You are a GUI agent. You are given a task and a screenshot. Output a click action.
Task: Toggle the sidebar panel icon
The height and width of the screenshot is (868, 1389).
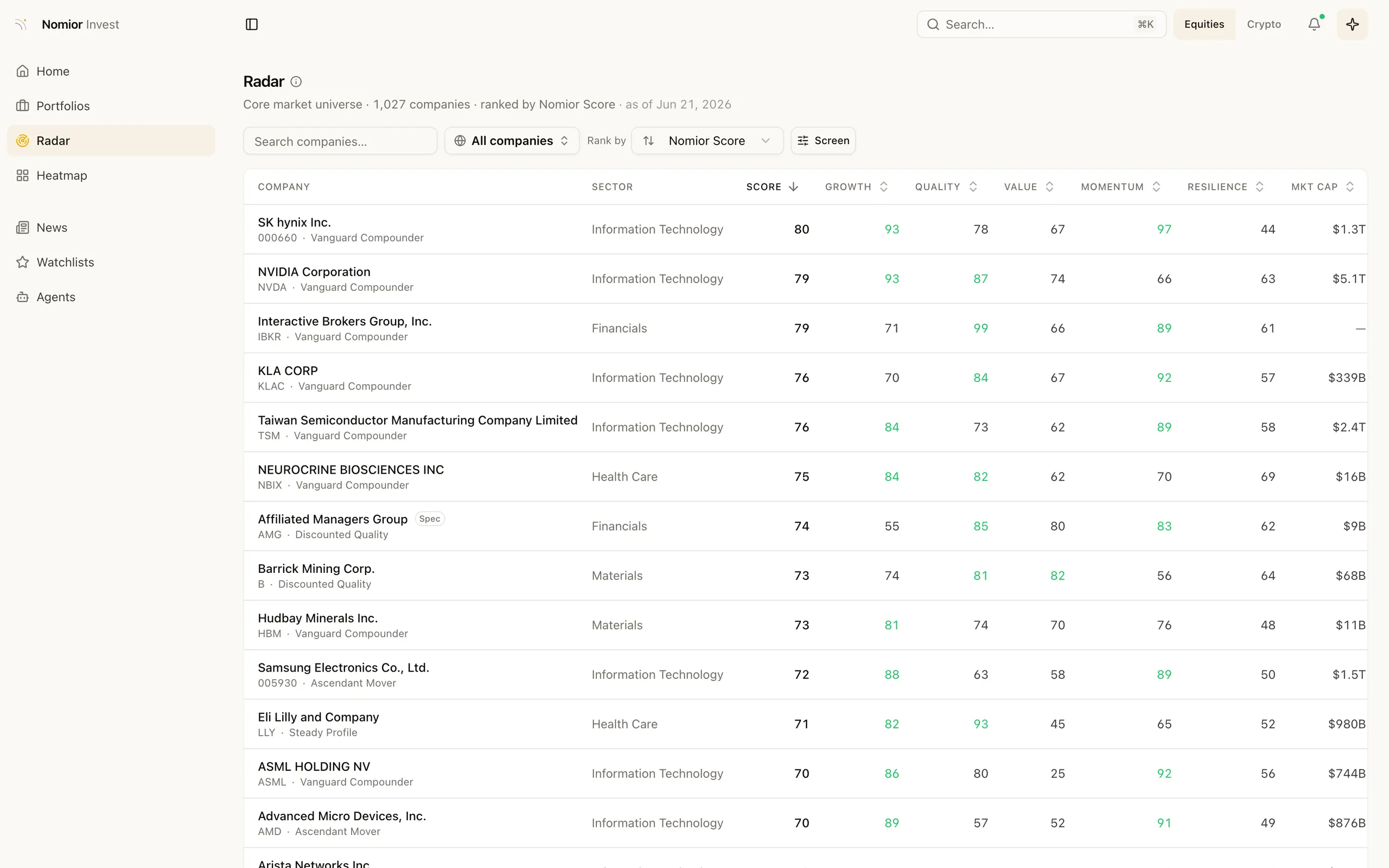click(251, 24)
